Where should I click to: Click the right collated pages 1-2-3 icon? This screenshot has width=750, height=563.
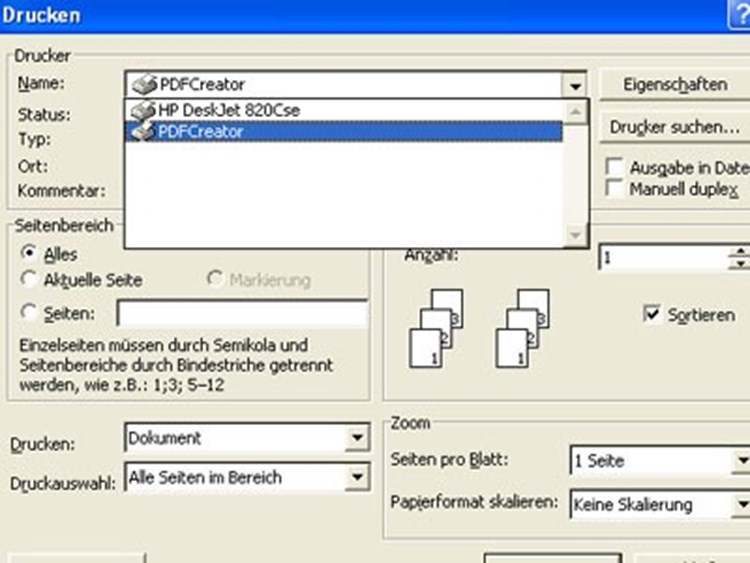point(522,328)
